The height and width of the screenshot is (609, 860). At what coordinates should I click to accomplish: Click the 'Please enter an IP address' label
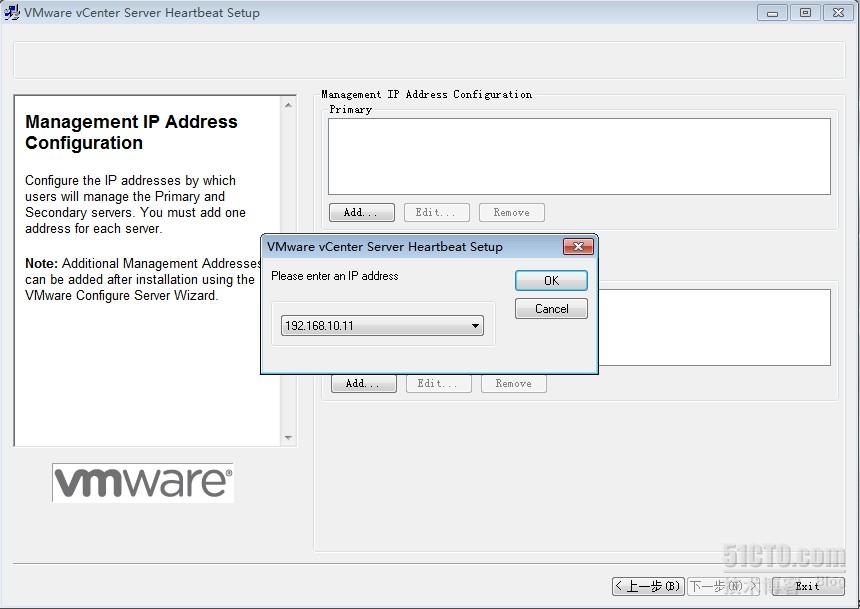(335, 276)
